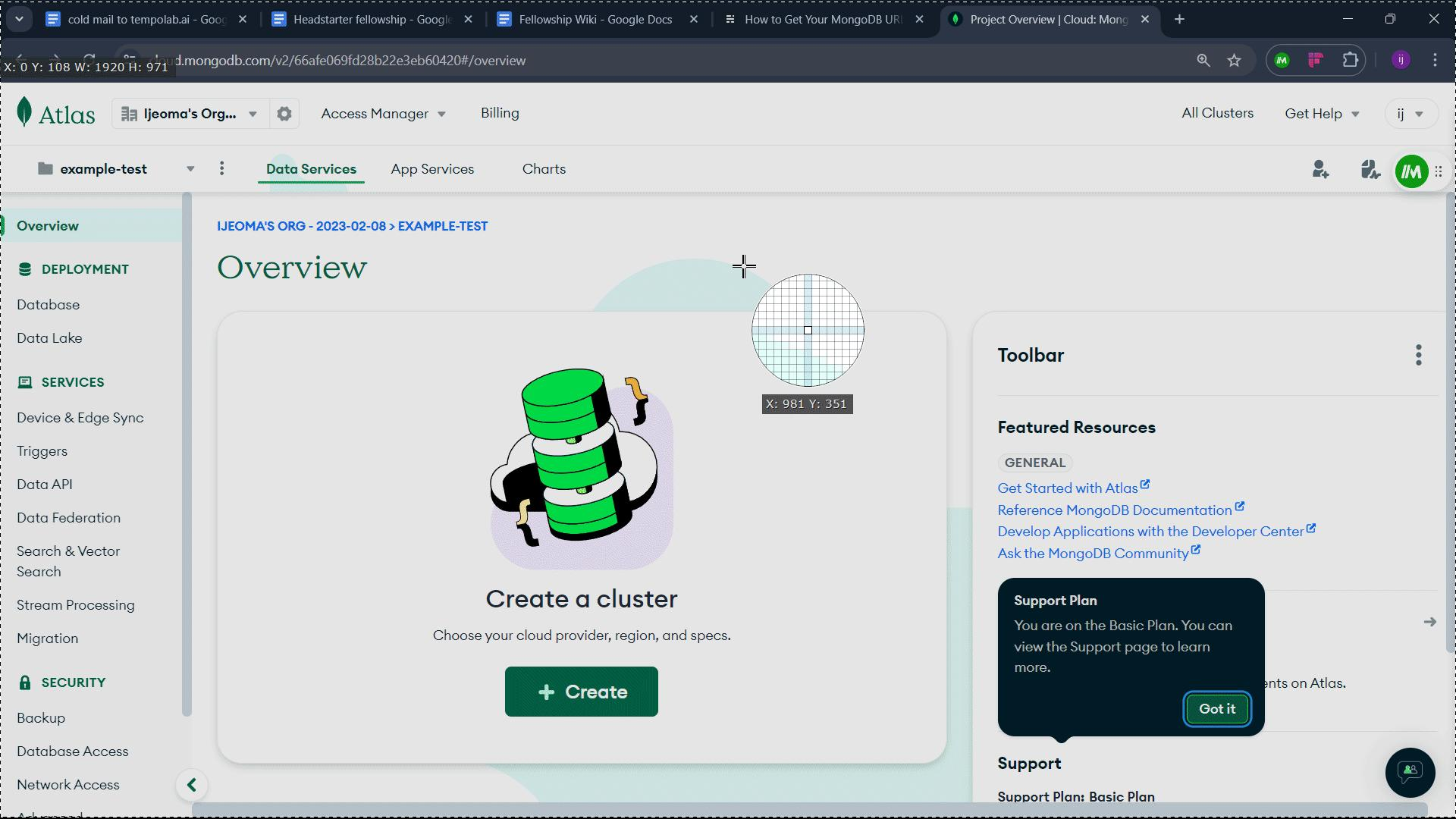1456x819 pixels.
Task: Click the page horizontal scrollbar
Action: tap(809, 809)
